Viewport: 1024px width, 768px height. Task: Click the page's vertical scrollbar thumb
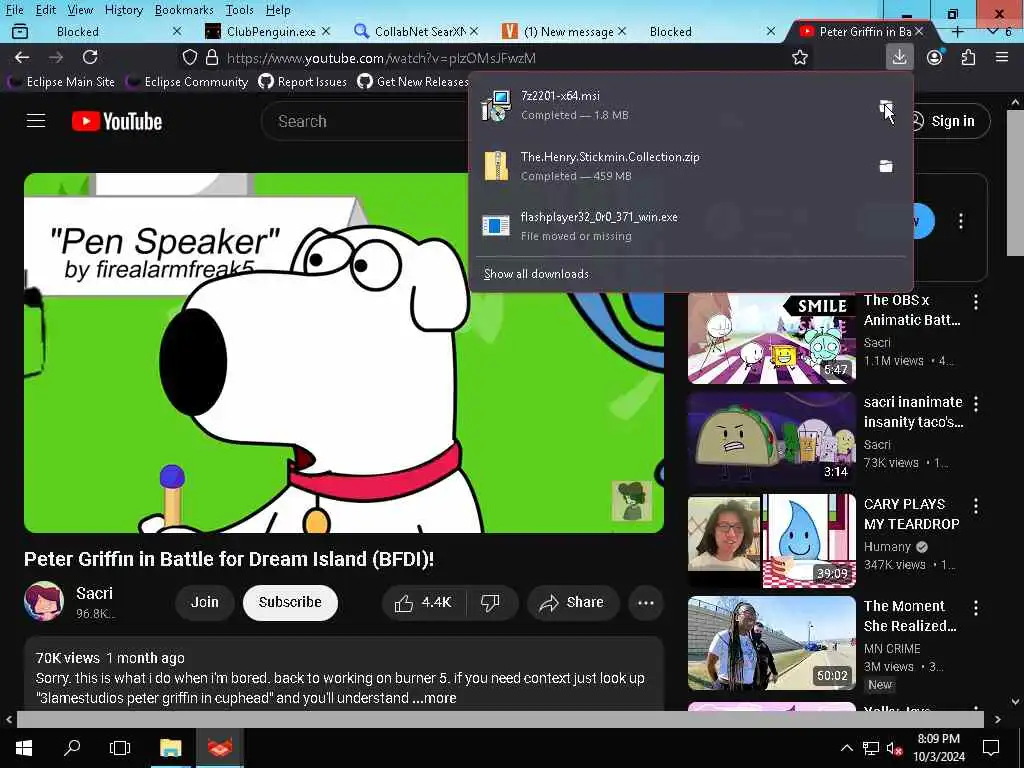[1015, 183]
